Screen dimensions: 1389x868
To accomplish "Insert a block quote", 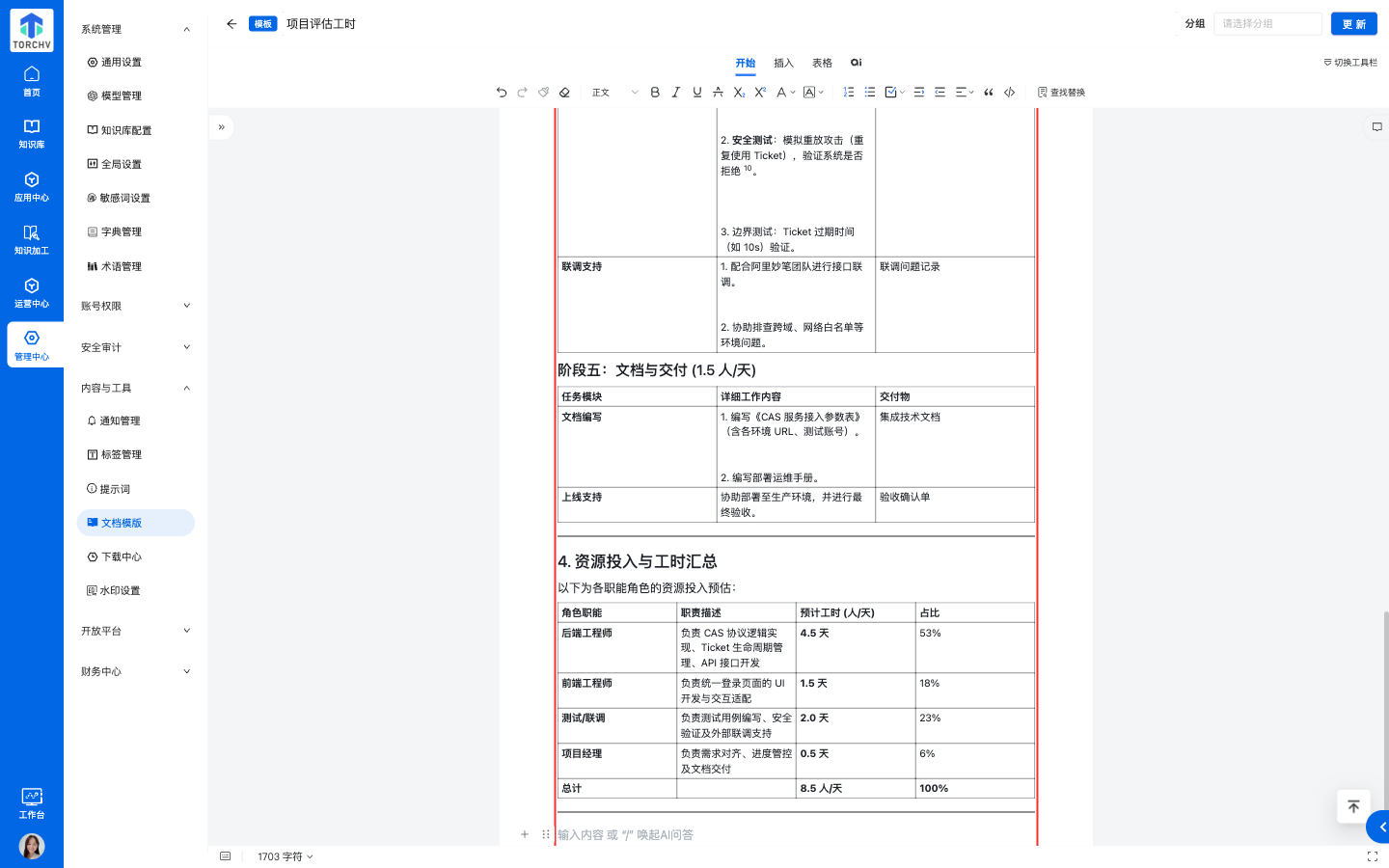I will (989, 92).
